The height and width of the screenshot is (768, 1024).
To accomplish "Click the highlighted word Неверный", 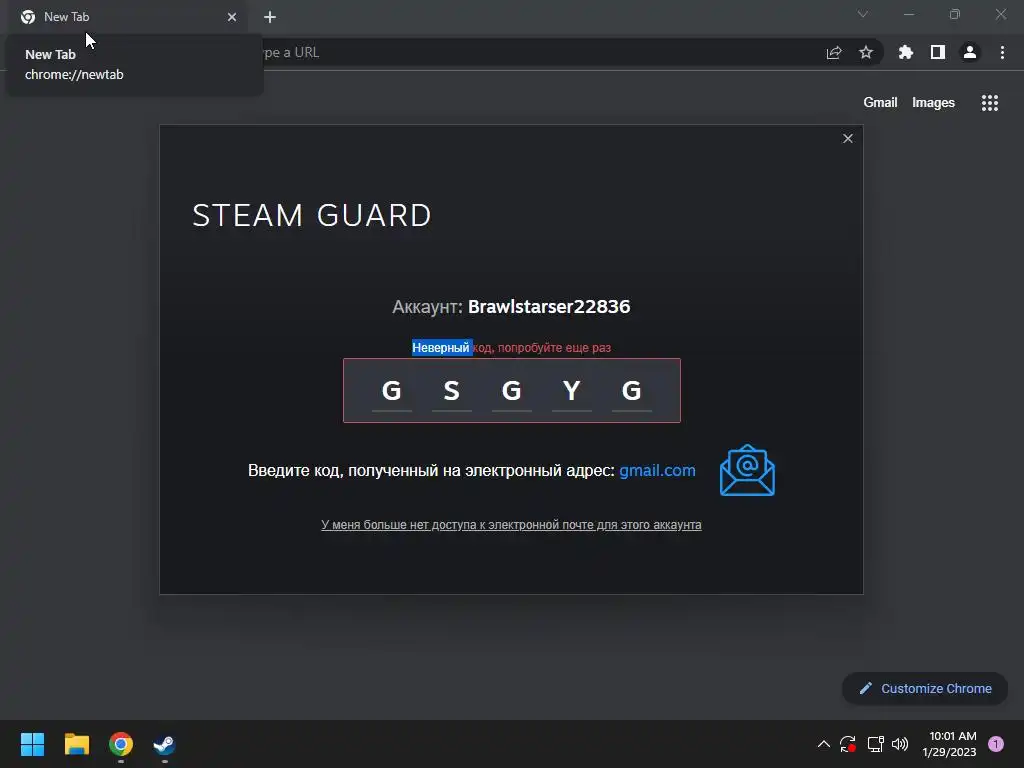I will pyautogui.click(x=441, y=347).
